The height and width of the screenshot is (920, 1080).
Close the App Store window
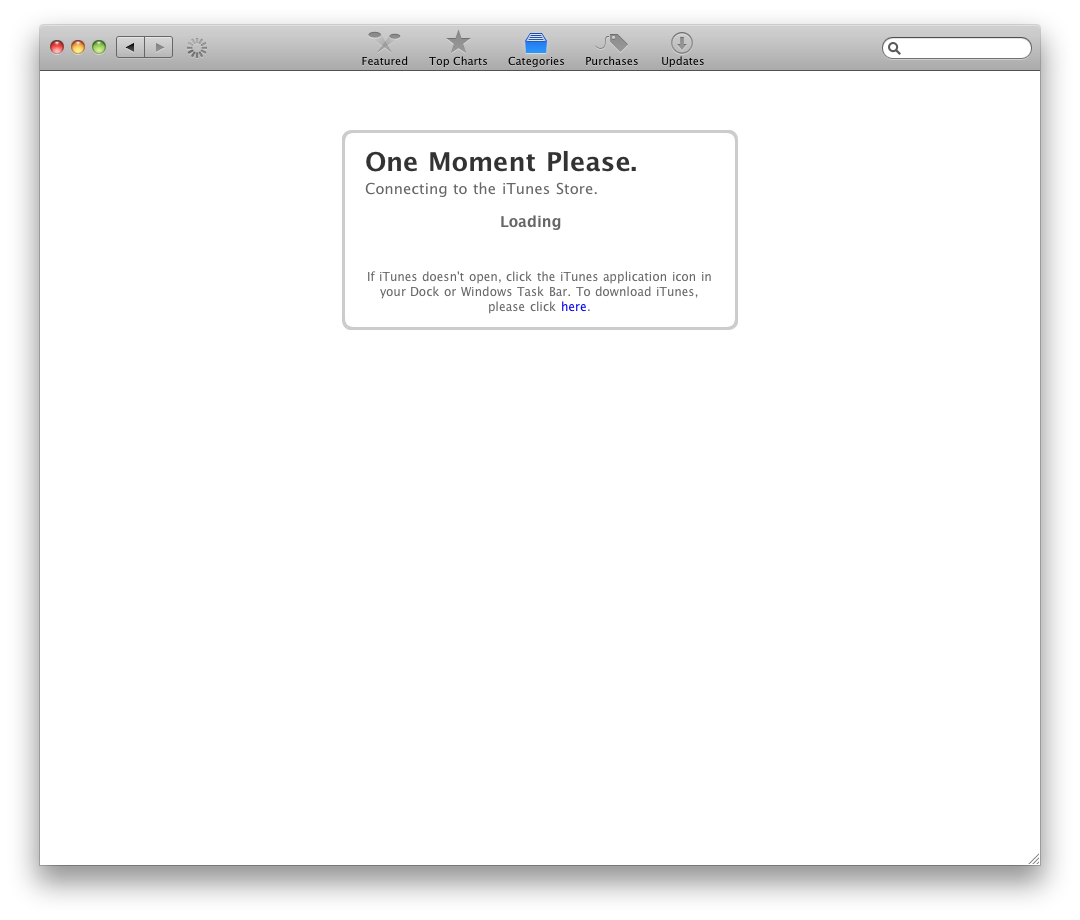pos(57,47)
